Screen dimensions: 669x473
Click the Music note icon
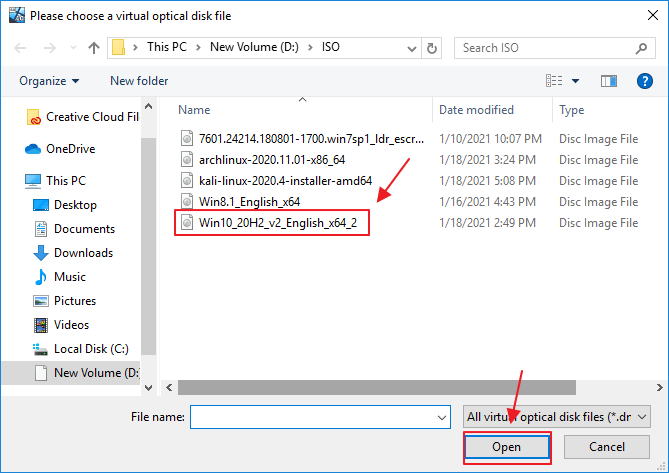click(x=41, y=277)
